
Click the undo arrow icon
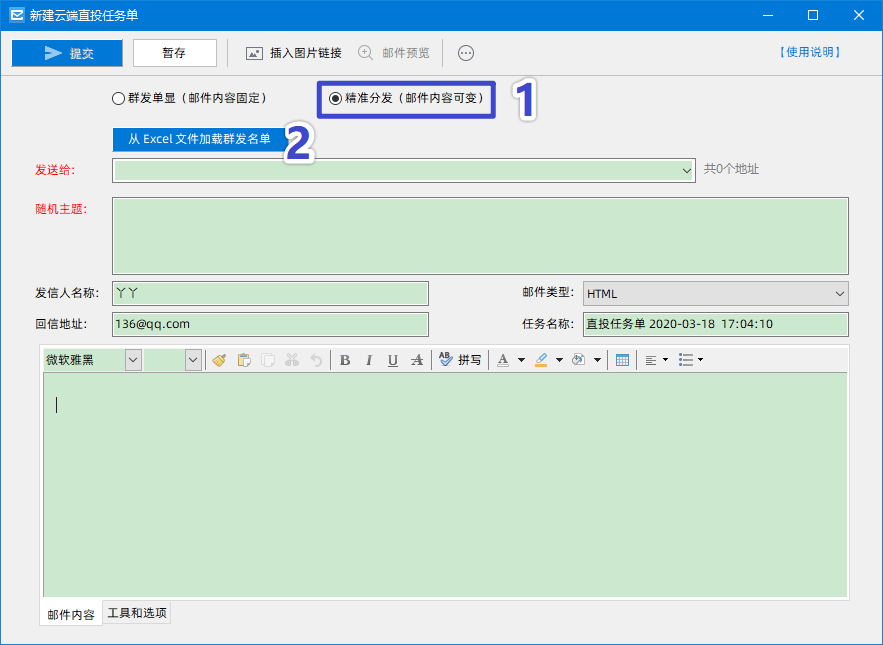coord(316,360)
